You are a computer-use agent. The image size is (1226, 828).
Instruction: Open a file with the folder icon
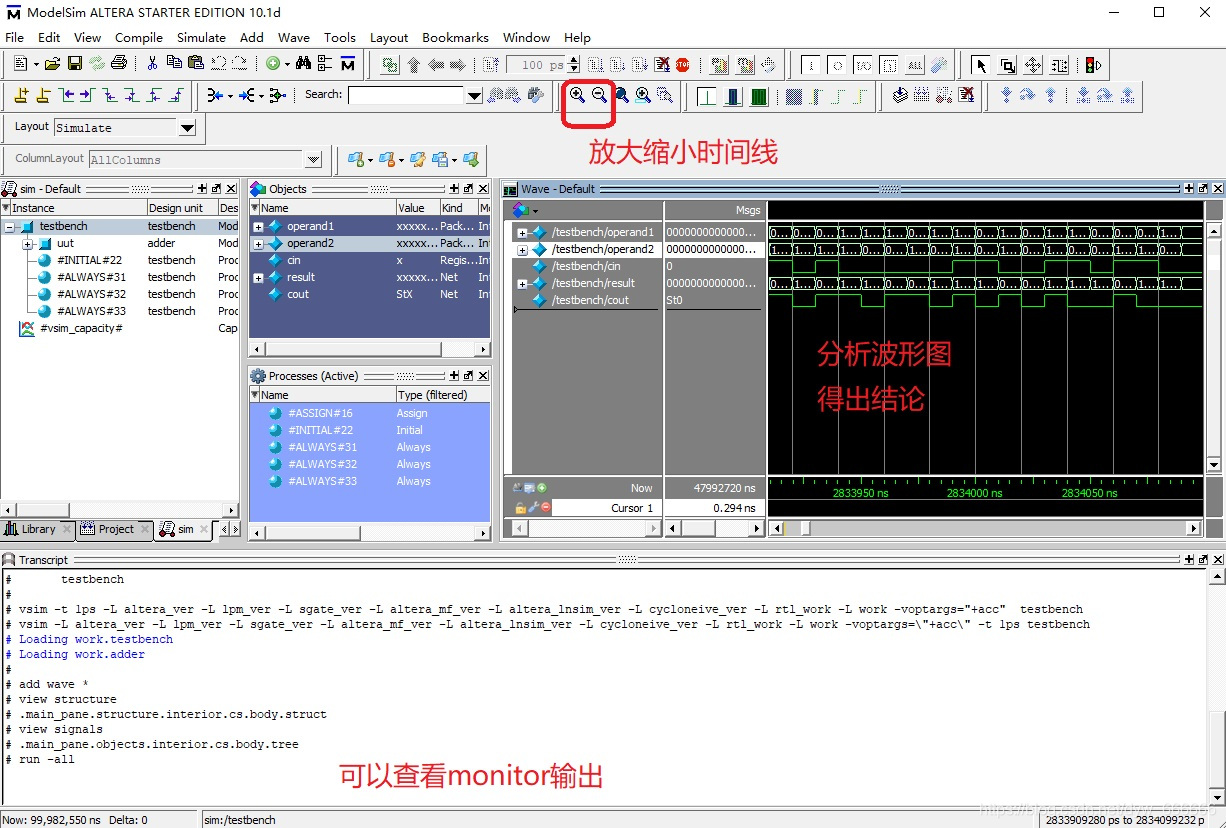[52, 64]
